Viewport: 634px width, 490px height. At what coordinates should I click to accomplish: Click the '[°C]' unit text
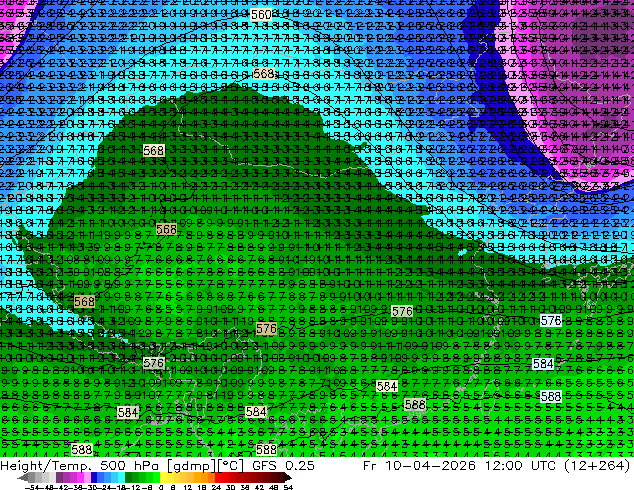click(231, 466)
